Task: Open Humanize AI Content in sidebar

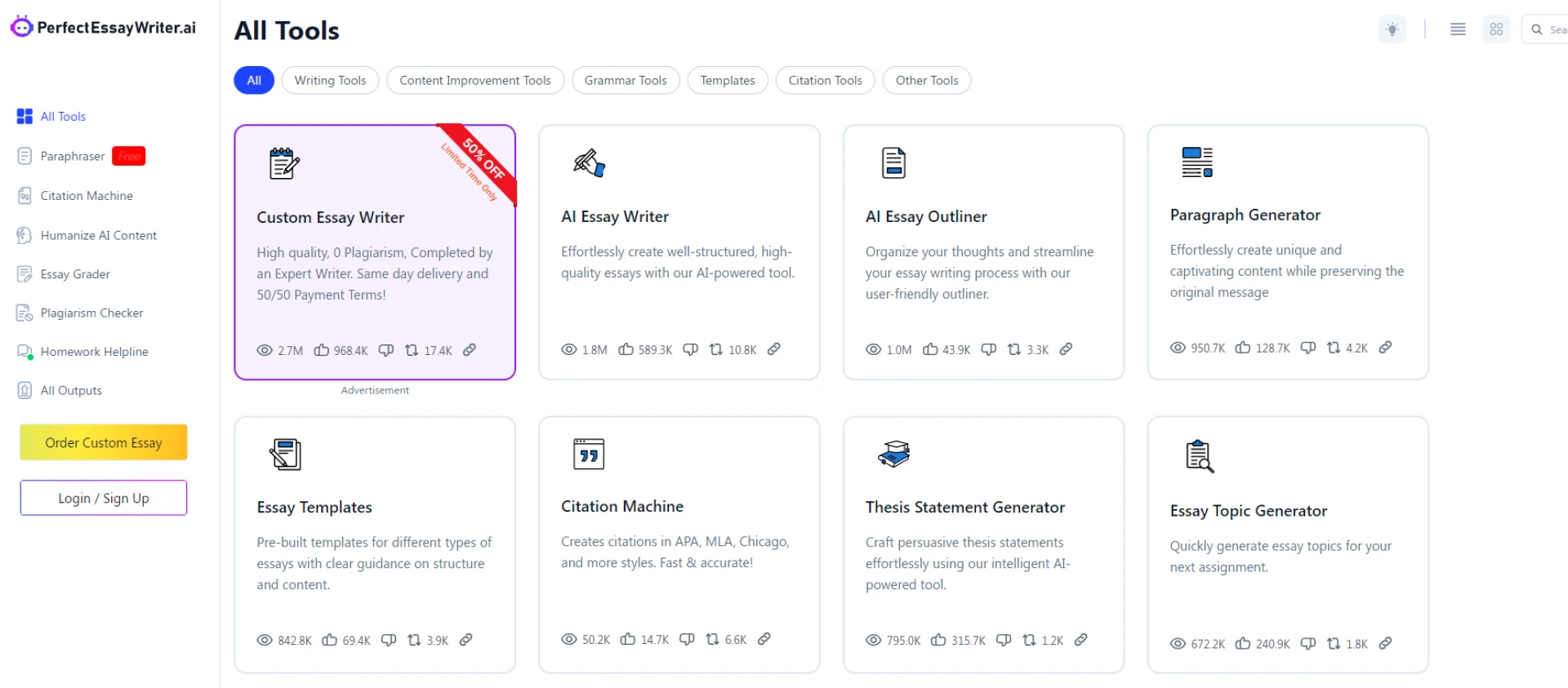Action: [x=87, y=235]
